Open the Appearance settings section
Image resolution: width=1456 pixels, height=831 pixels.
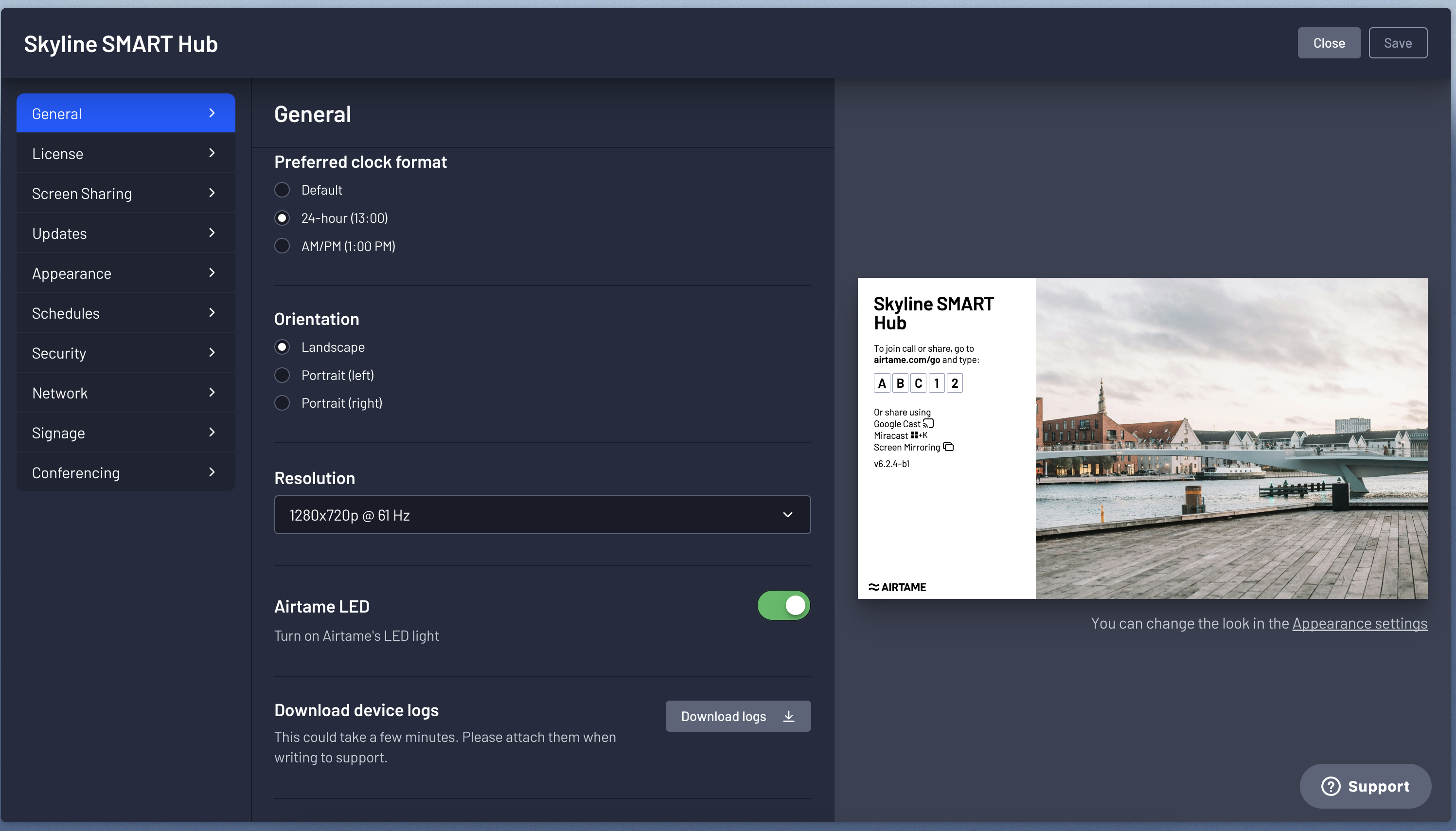(x=125, y=273)
